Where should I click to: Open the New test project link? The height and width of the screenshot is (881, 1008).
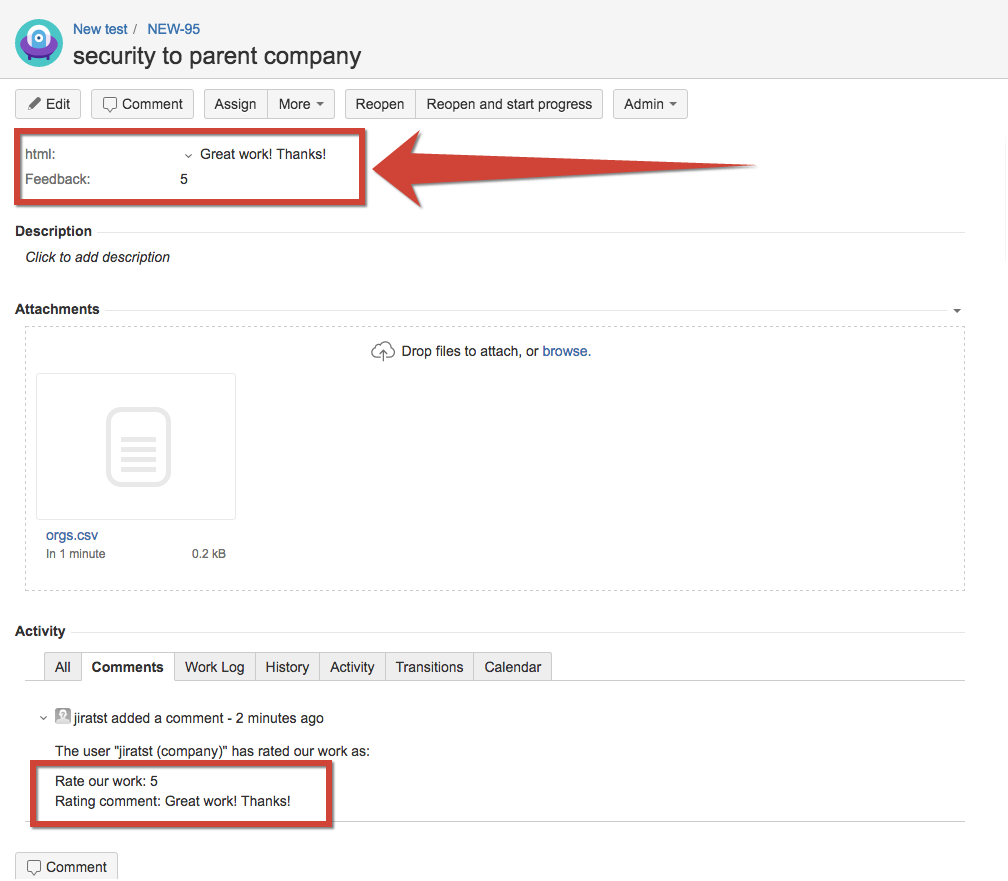pyautogui.click(x=100, y=29)
